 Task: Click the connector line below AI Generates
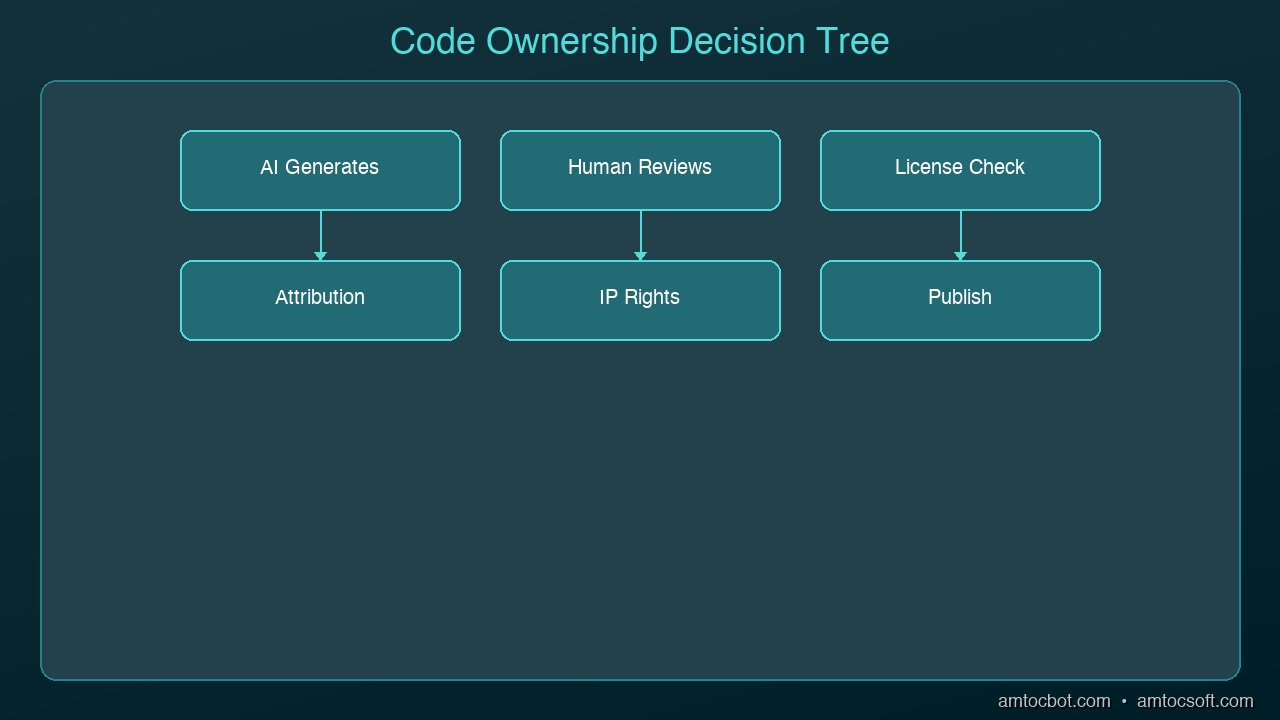click(x=320, y=232)
